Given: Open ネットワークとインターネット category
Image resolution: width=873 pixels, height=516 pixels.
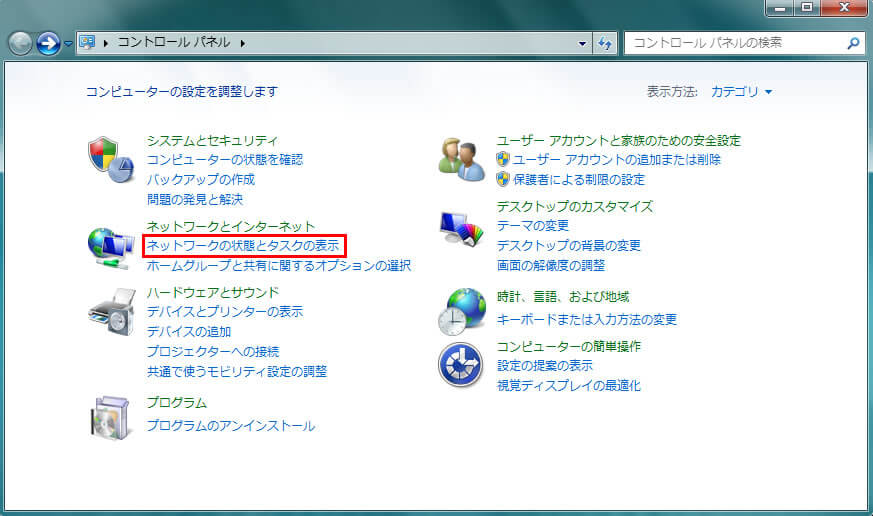Looking at the screenshot, I should point(230,227).
